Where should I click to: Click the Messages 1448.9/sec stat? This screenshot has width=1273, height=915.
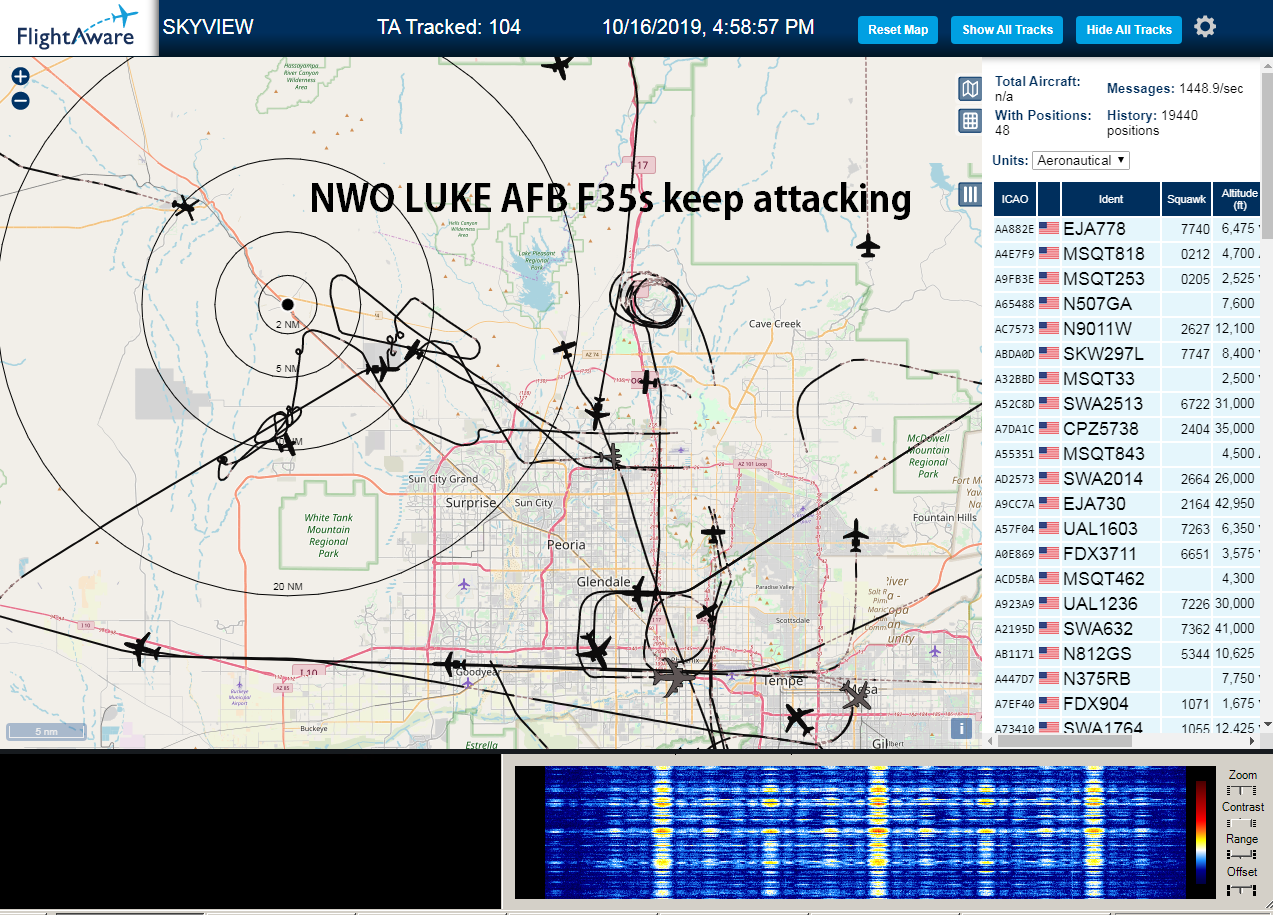1175,89
